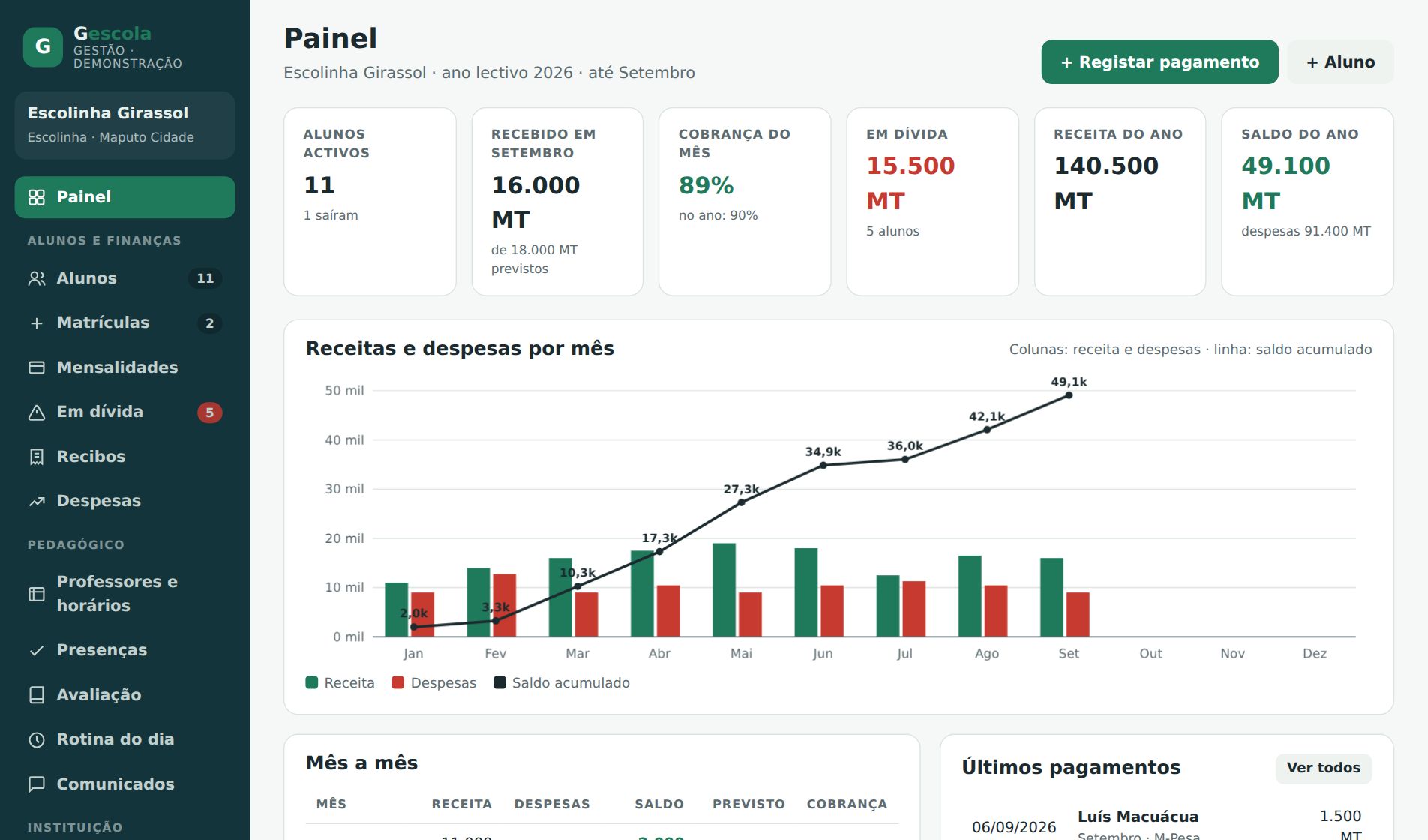The height and width of the screenshot is (840, 1428).
Task: Click the Matrículas badge 2
Action: 209,323
